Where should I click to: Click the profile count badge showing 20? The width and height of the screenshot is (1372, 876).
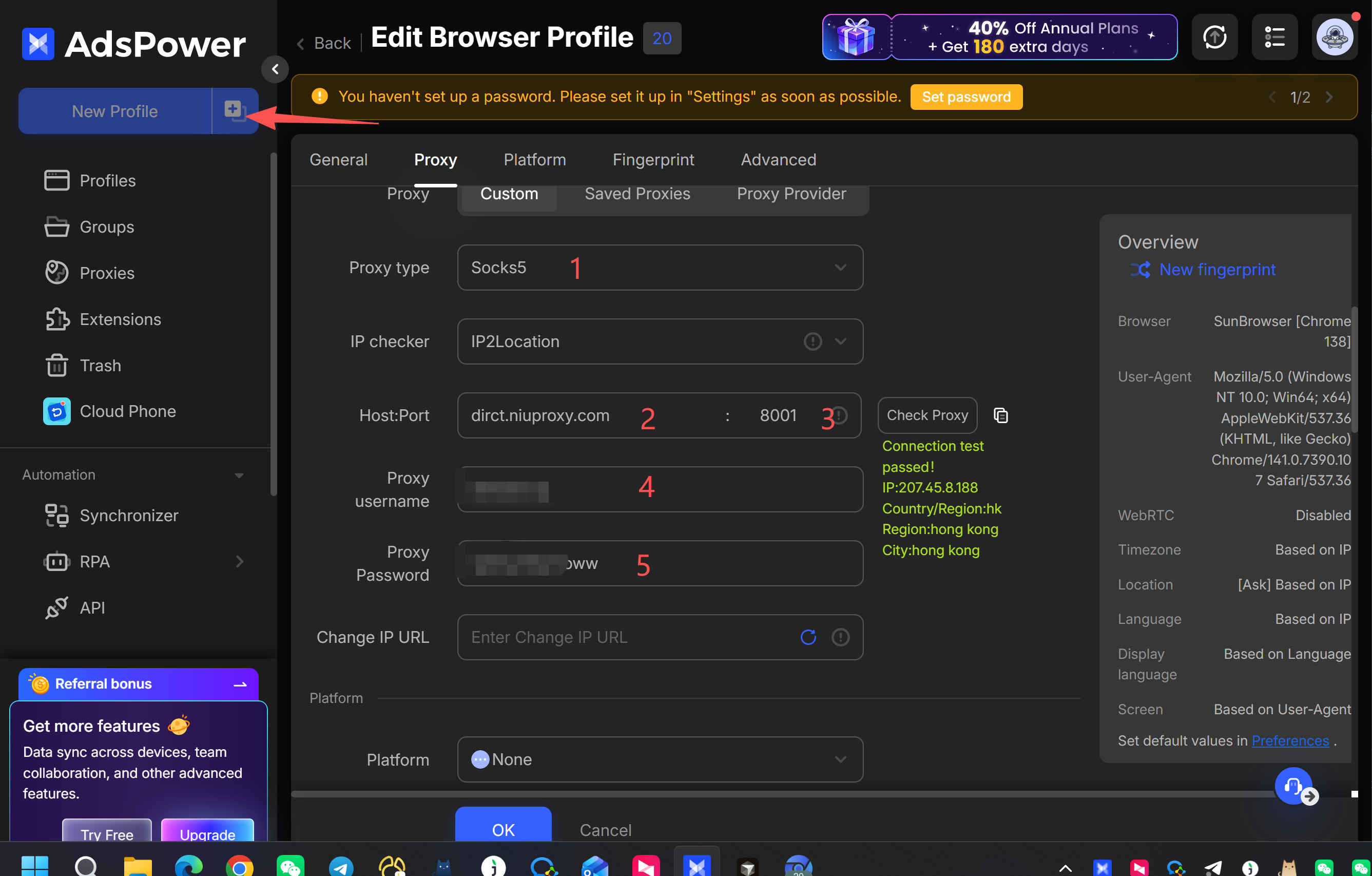click(662, 38)
